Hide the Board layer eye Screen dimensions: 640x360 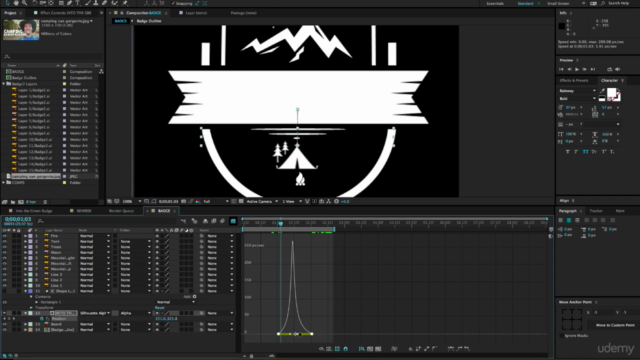pos(4,324)
